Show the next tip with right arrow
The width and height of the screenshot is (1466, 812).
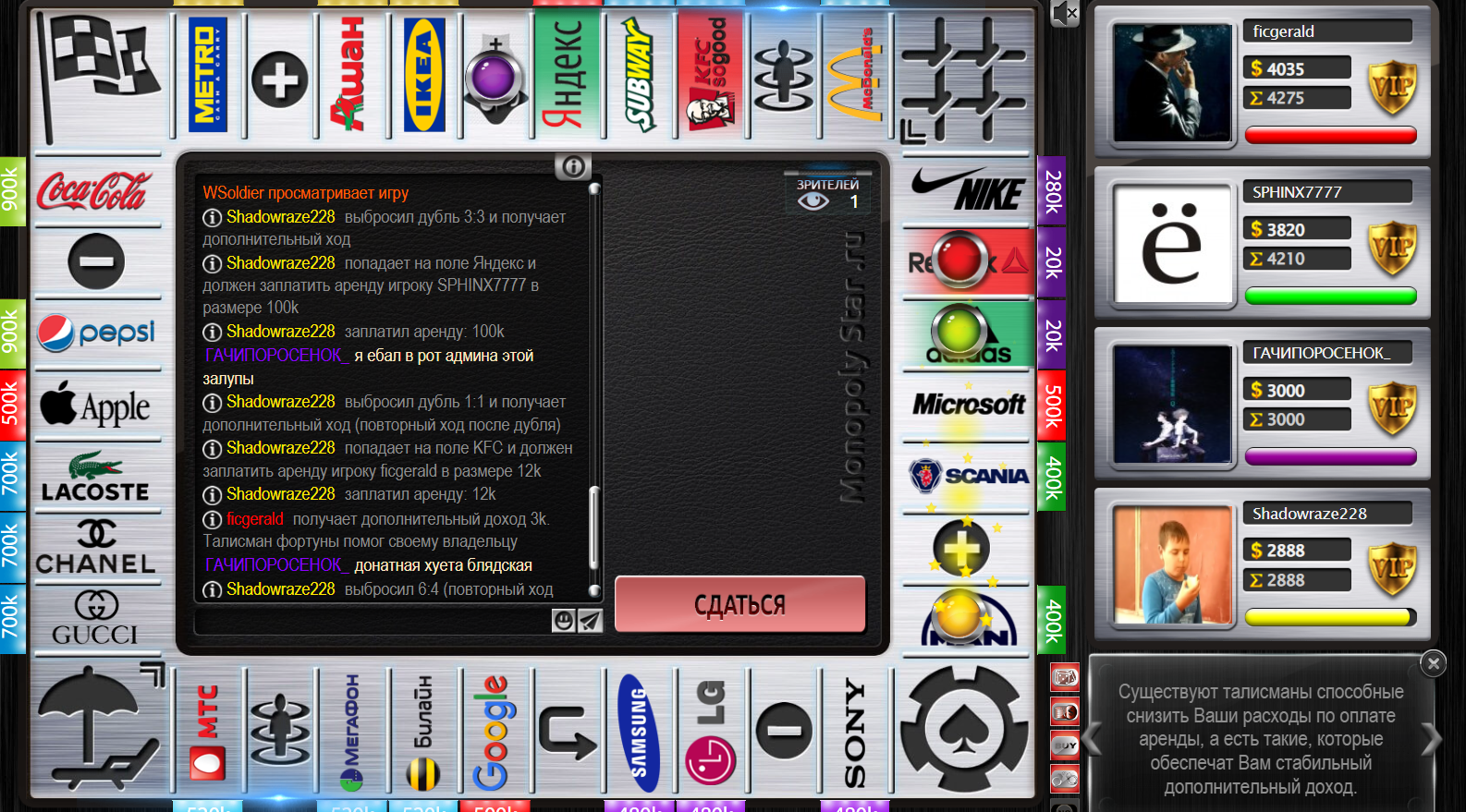[x=1432, y=739]
